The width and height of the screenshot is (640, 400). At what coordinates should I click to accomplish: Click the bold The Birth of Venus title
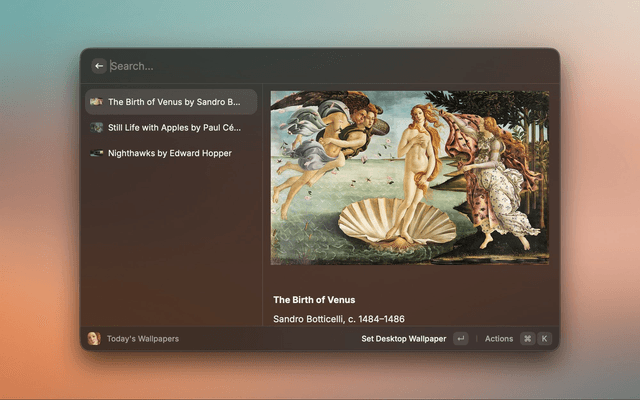point(314,300)
